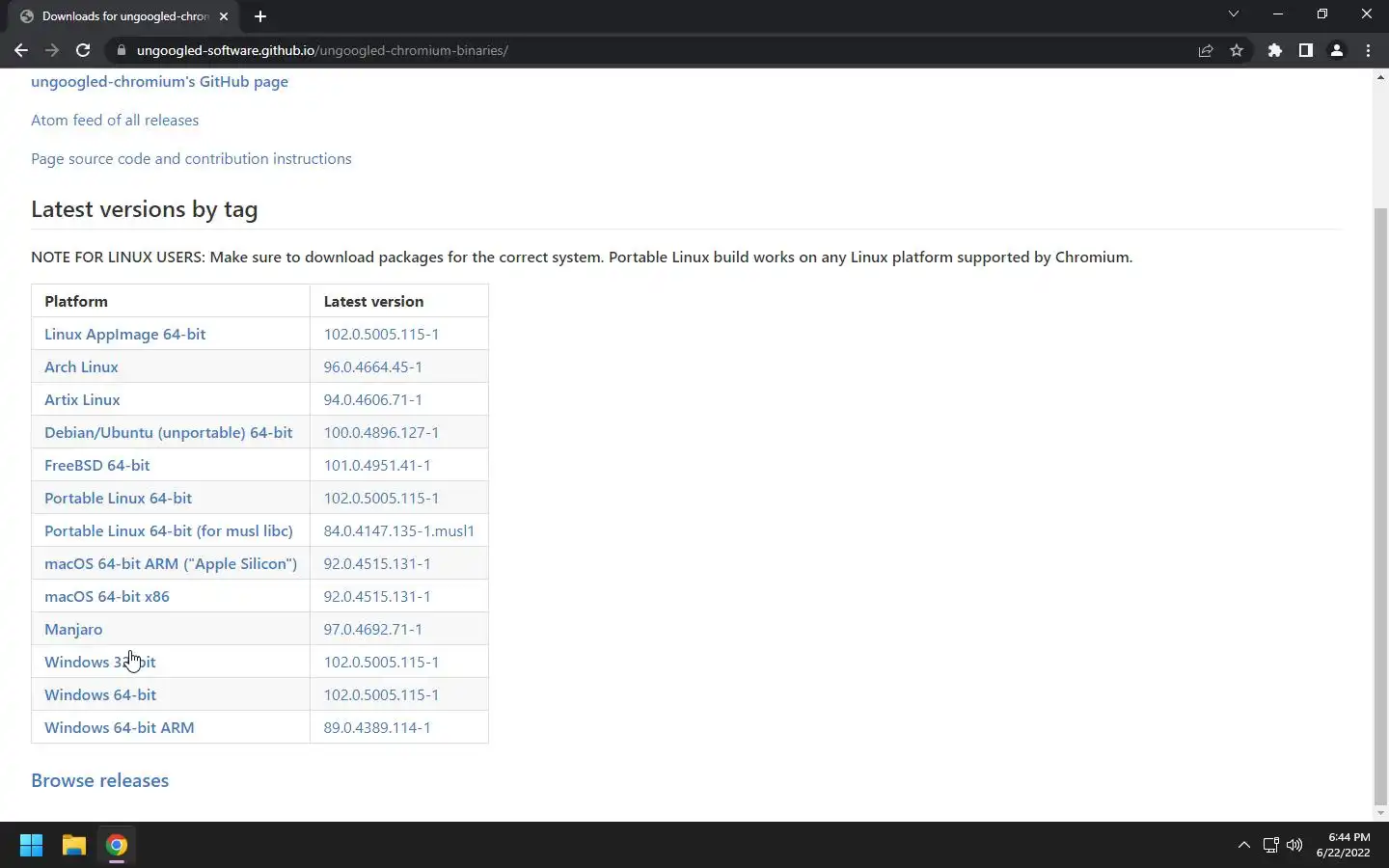1389x868 pixels.
Task: Open version 97.0.4692.71-1 link
Action: (x=372, y=630)
